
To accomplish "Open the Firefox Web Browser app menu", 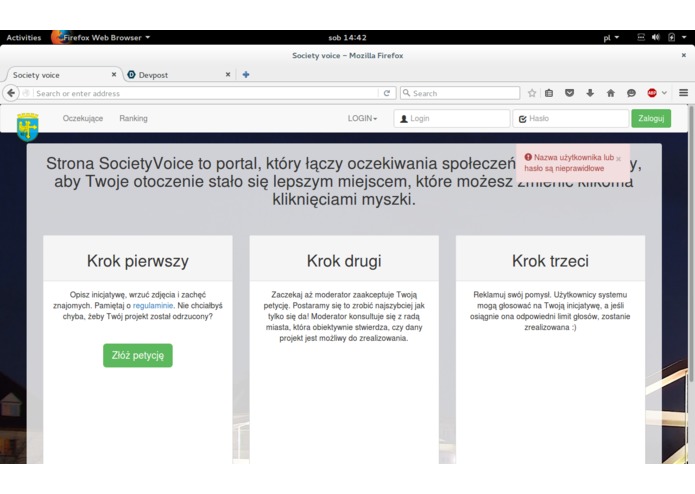I will tap(101, 38).
